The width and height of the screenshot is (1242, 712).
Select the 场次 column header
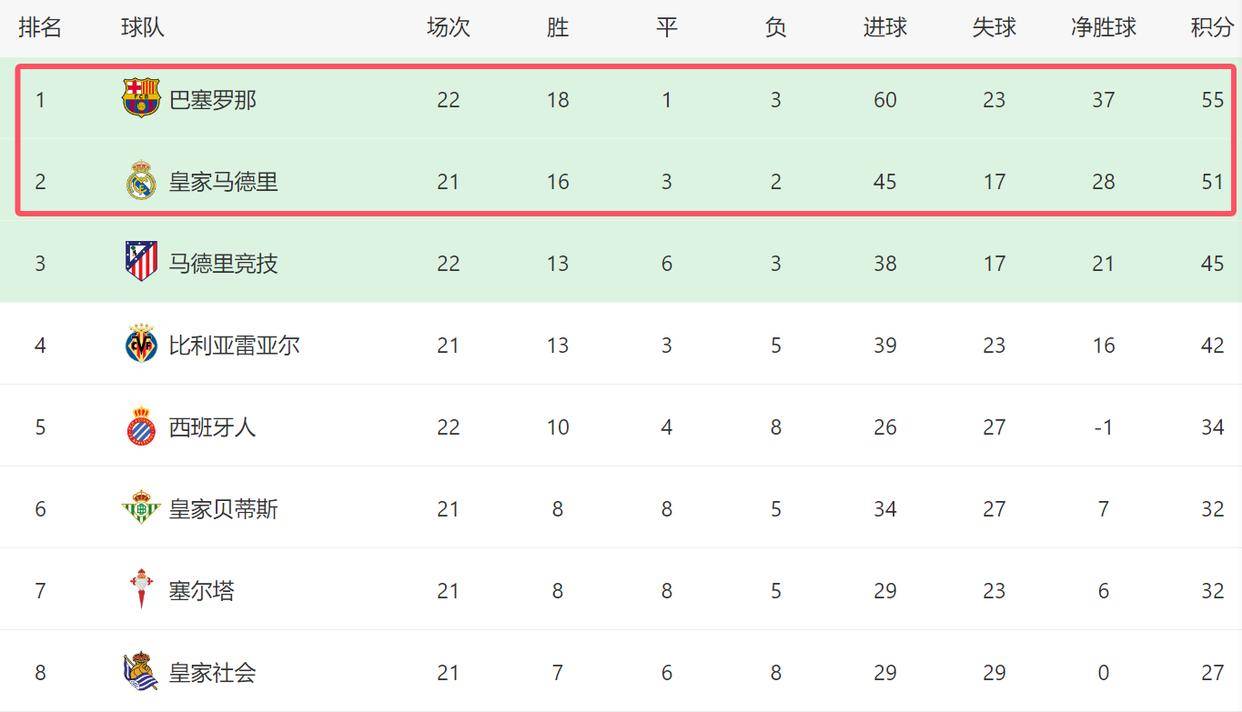(448, 28)
